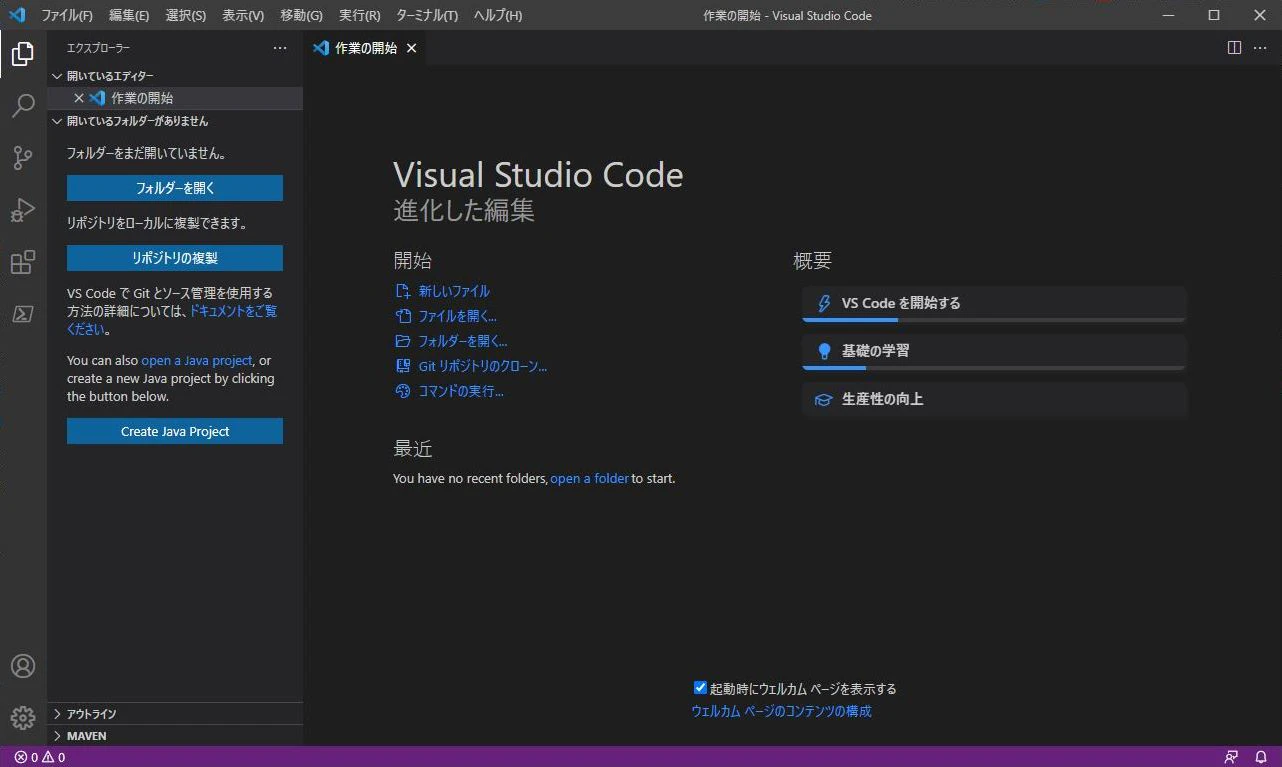1282x767 pixels.
Task: Split the editor to the right
Action: tap(1234, 48)
